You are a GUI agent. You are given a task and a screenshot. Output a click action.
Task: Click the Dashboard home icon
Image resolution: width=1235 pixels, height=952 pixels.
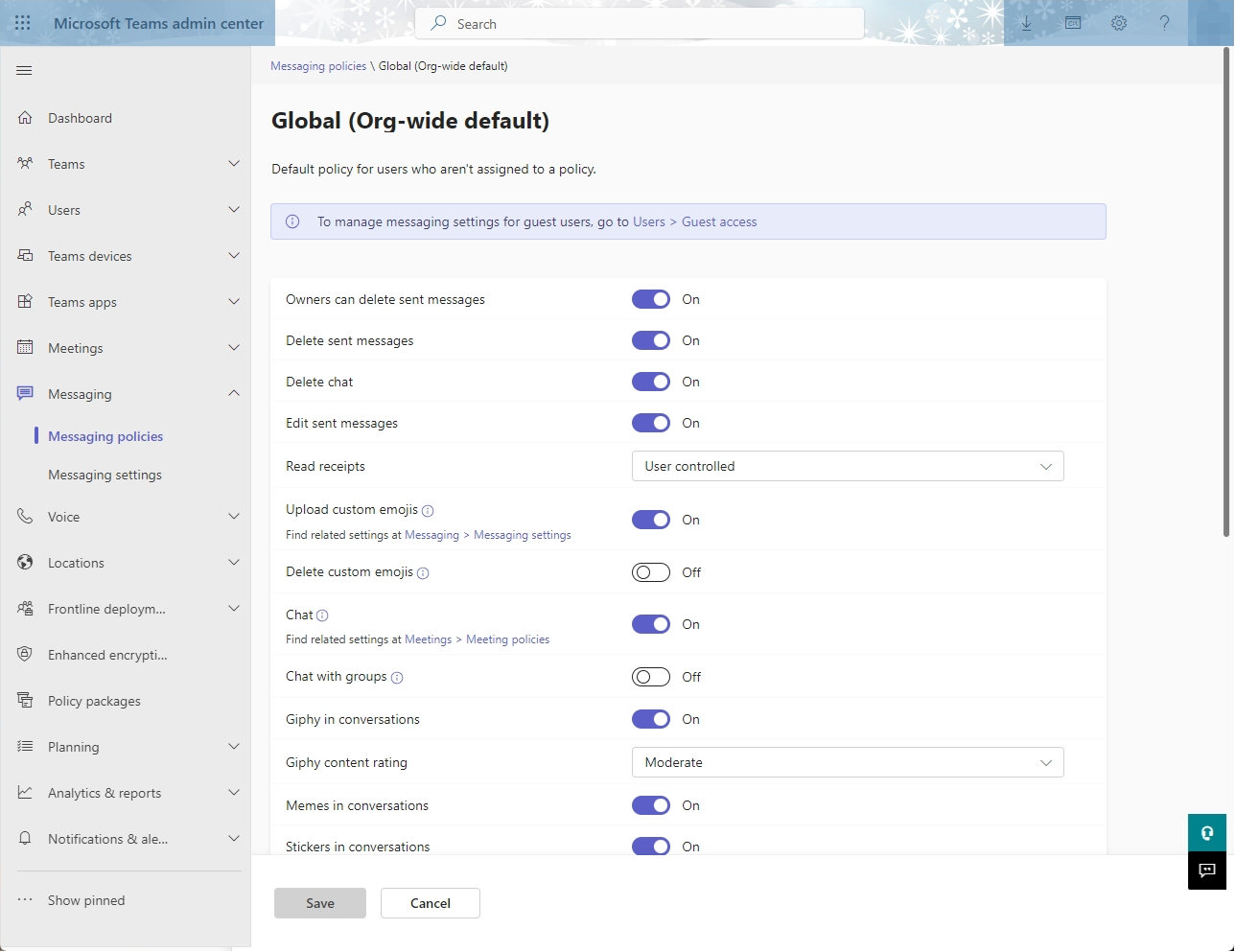pyautogui.click(x=25, y=118)
